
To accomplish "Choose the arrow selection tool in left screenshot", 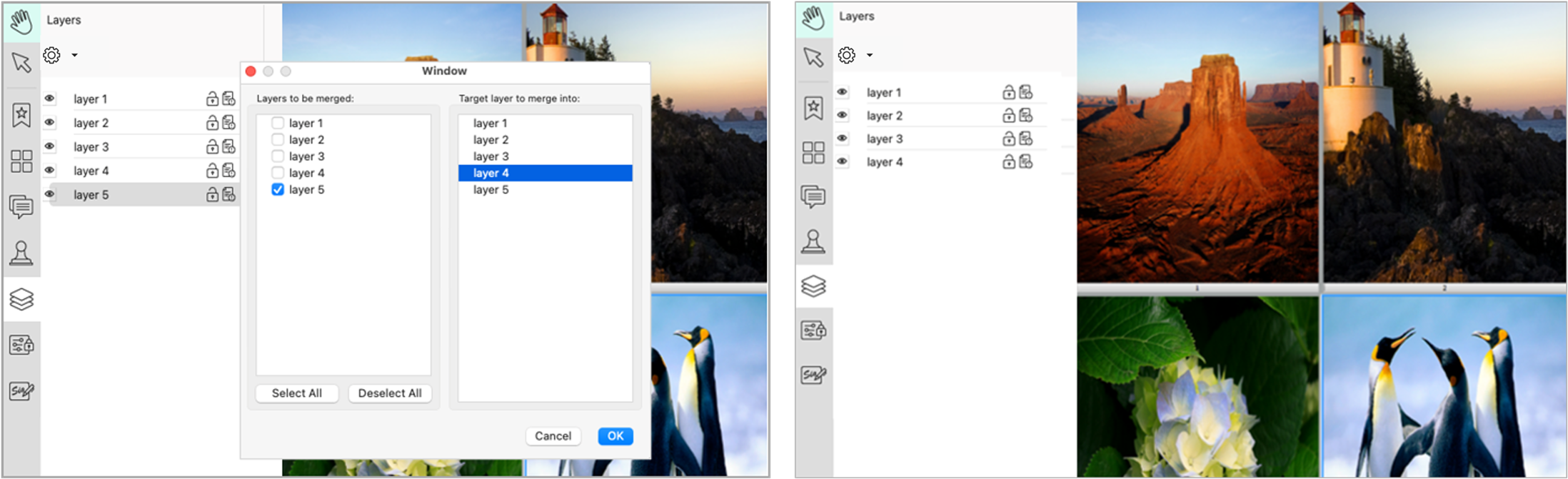I will [21, 62].
